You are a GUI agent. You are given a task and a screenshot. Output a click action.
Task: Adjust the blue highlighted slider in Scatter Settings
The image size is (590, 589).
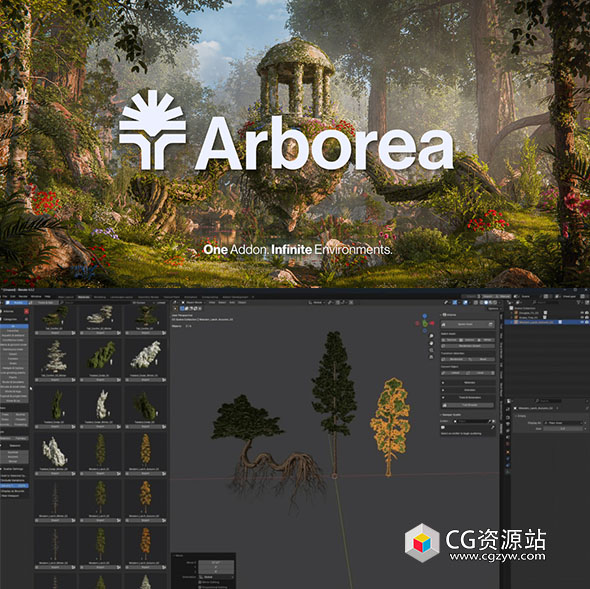pos(14,486)
